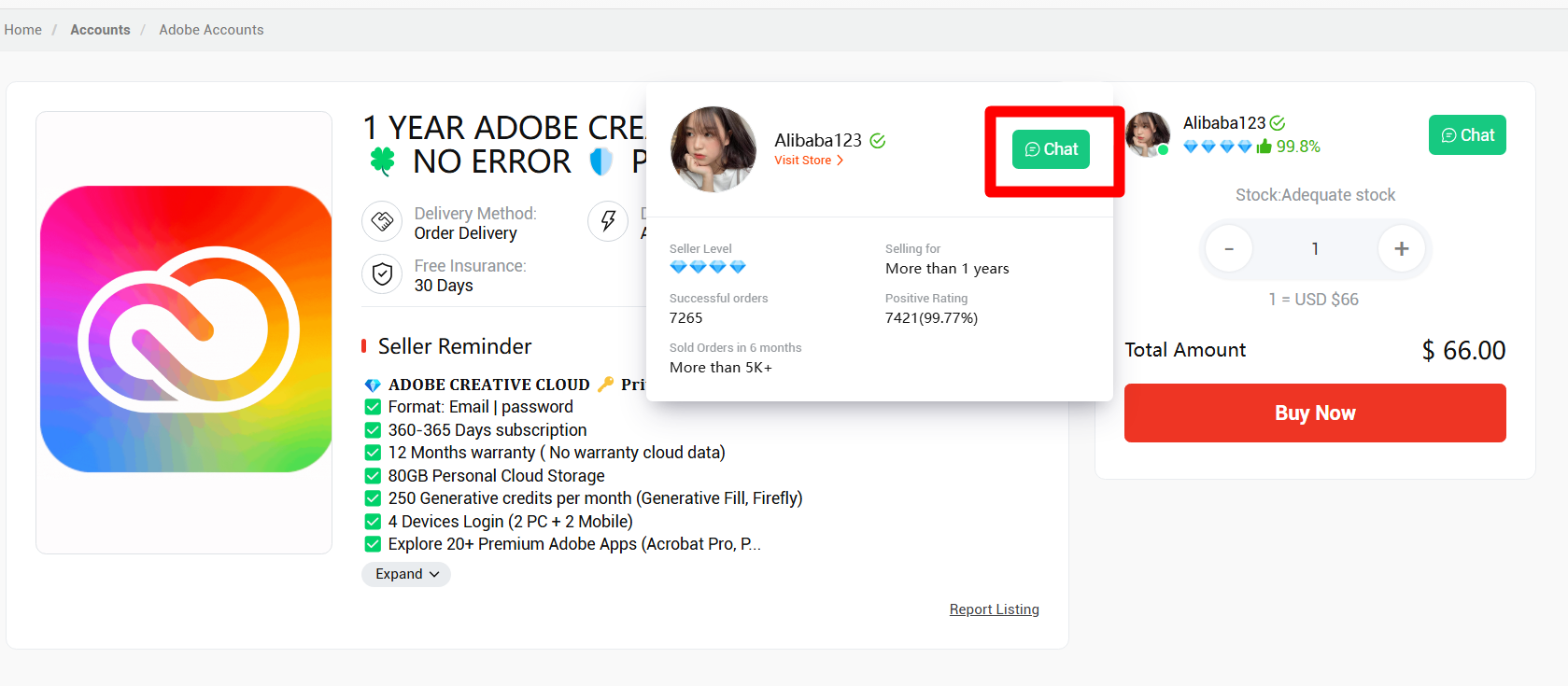Click the Free Insurance shield icon
1568x686 pixels.
382,274
